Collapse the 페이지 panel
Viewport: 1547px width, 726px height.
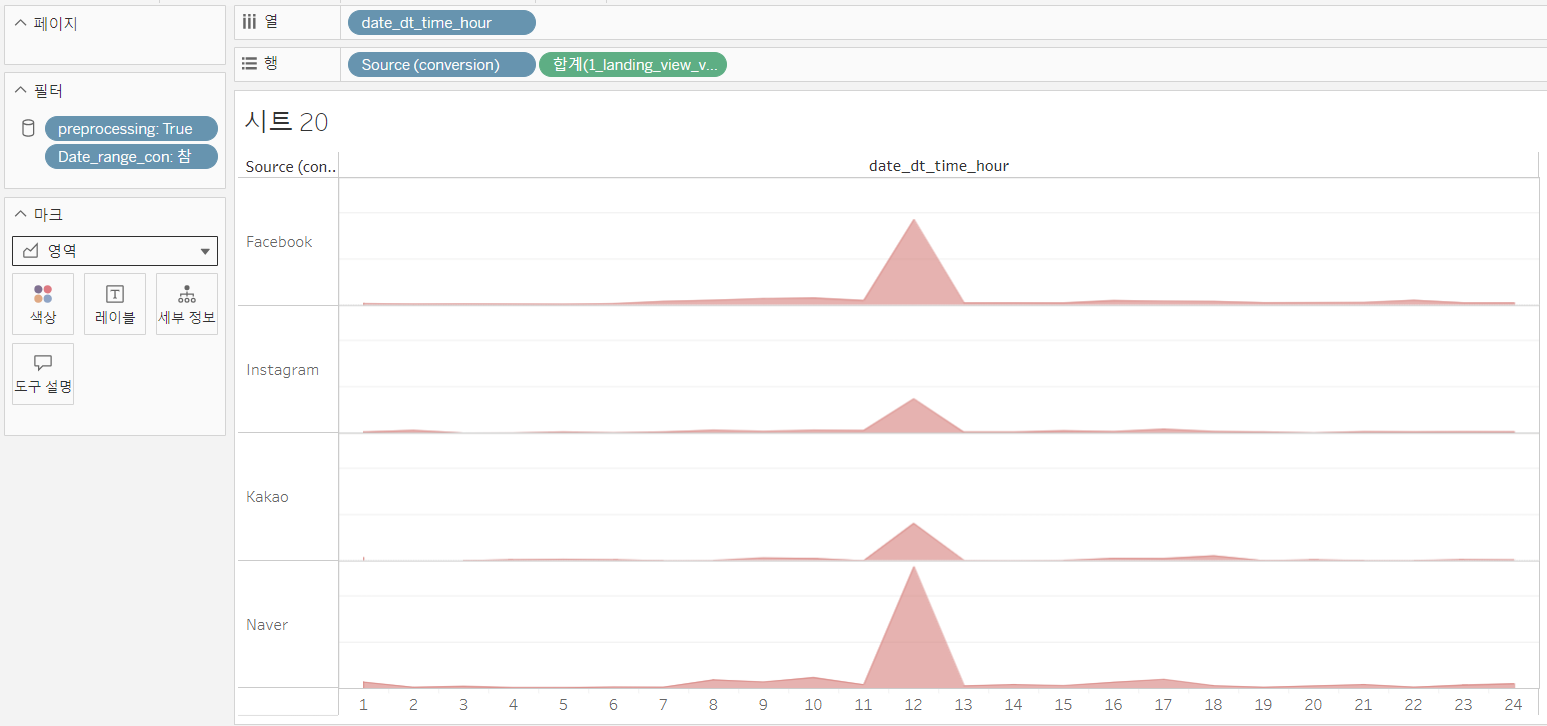tap(20, 23)
